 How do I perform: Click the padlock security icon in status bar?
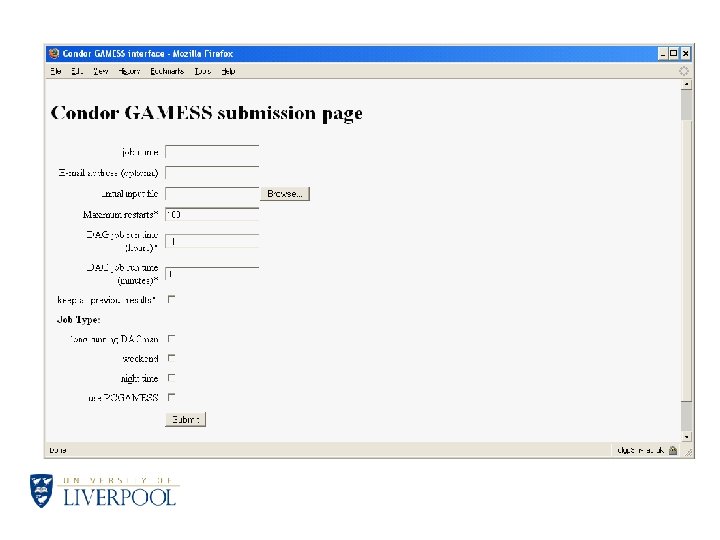(x=673, y=450)
